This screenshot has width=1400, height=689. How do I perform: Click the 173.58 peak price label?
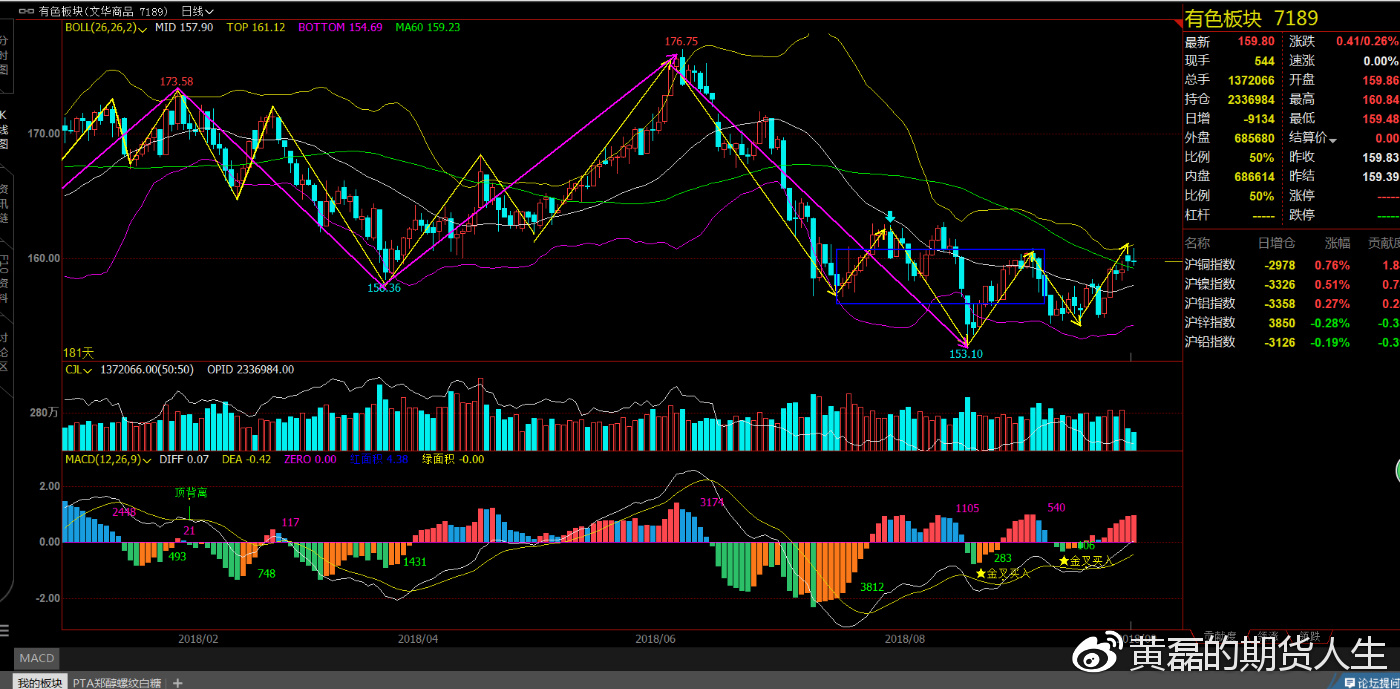[x=176, y=81]
